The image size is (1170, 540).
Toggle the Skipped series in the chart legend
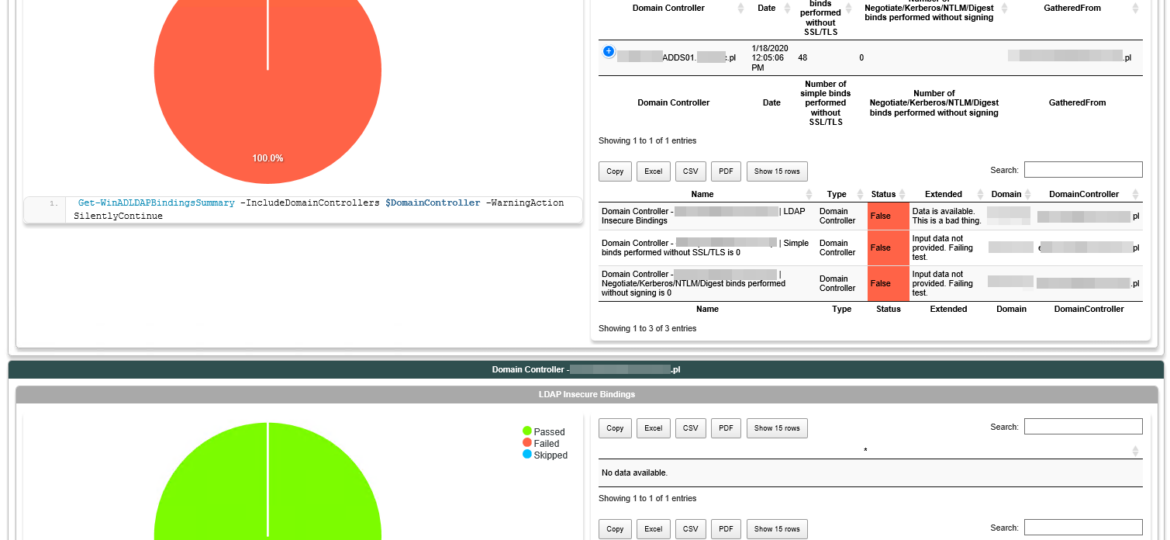[545, 455]
